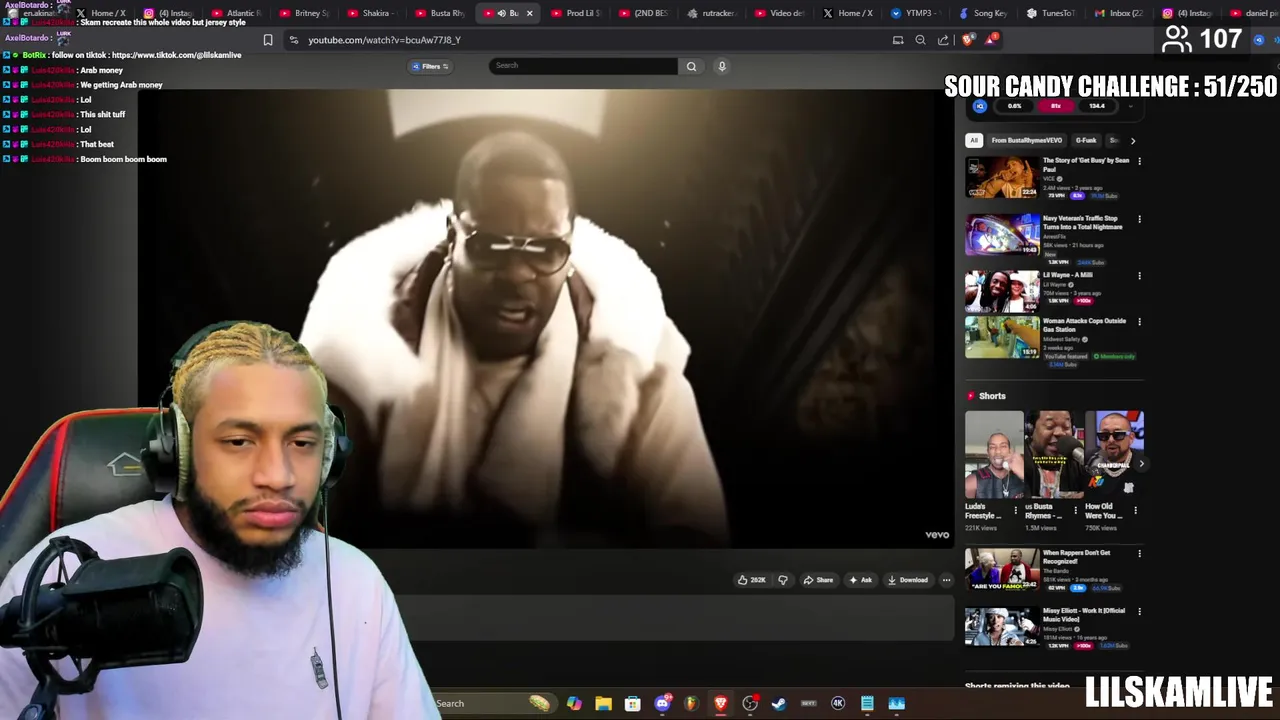Open the Filters button above the video

point(431,66)
